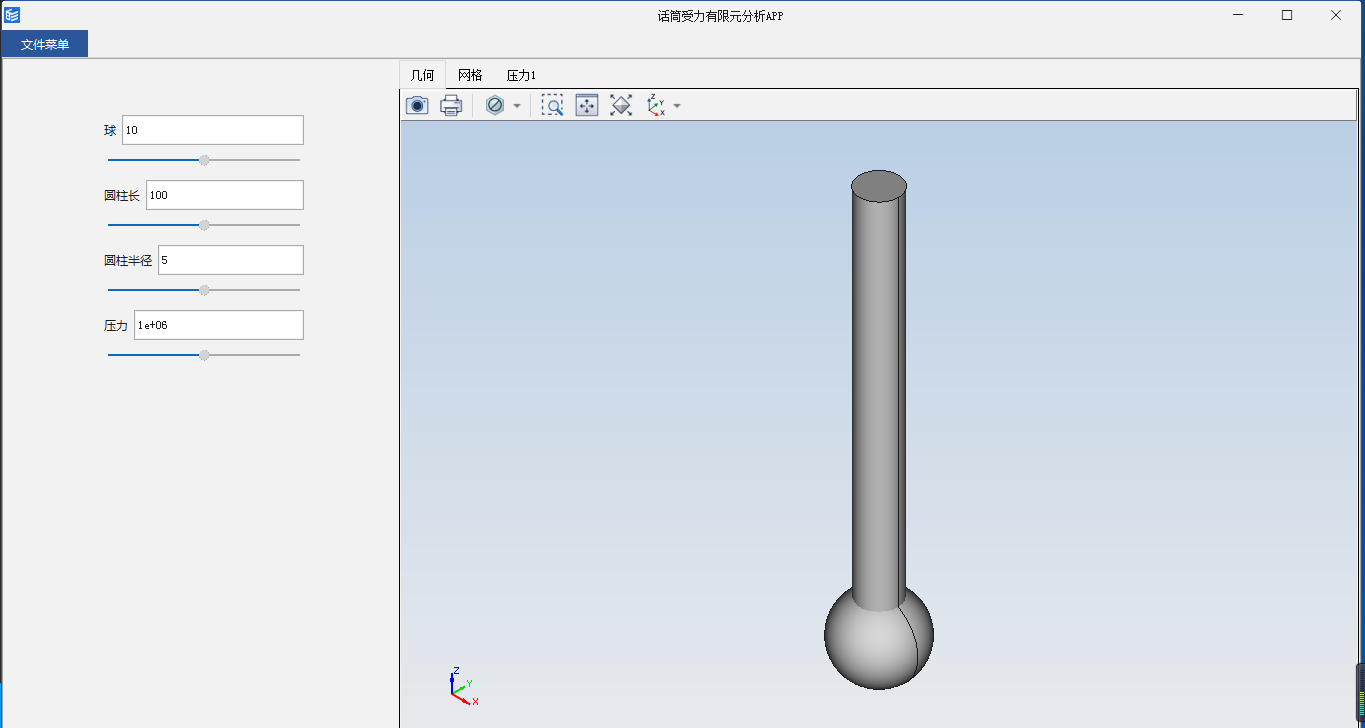Minimize the application window
Viewport: 1365px width, 728px height.
coord(1238,15)
